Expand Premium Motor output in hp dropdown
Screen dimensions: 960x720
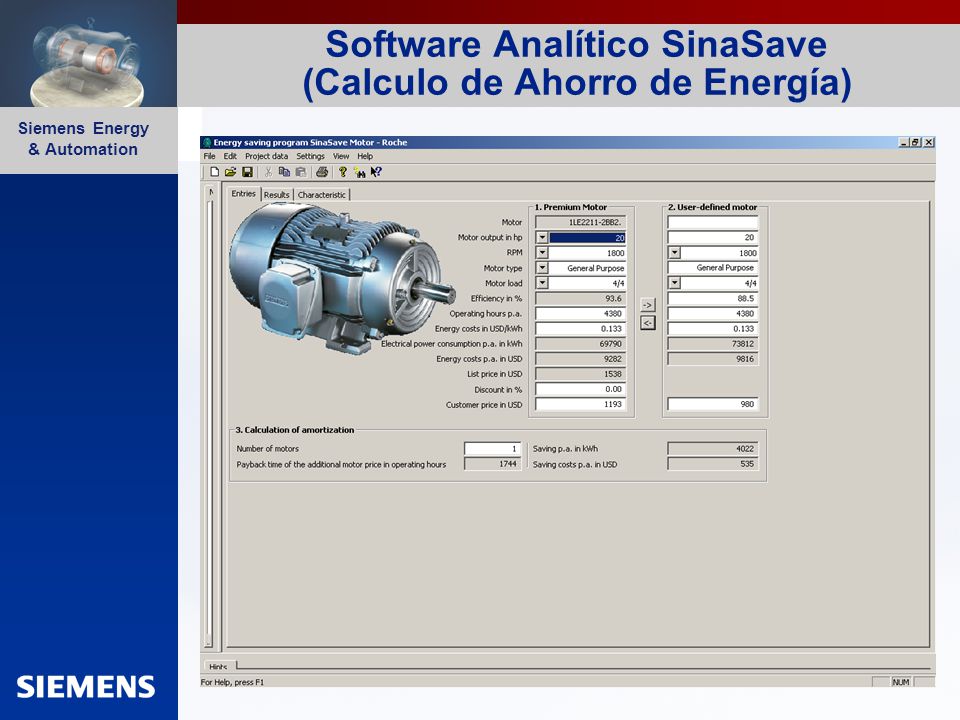[x=542, y=238]
